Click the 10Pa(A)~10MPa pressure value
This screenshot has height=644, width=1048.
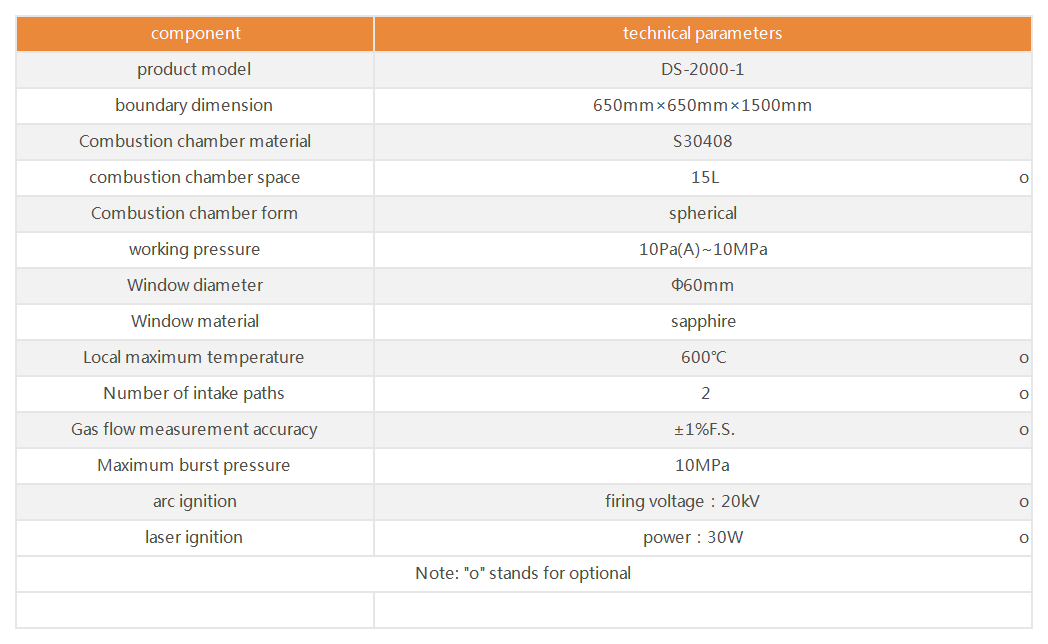coord(703,250)
